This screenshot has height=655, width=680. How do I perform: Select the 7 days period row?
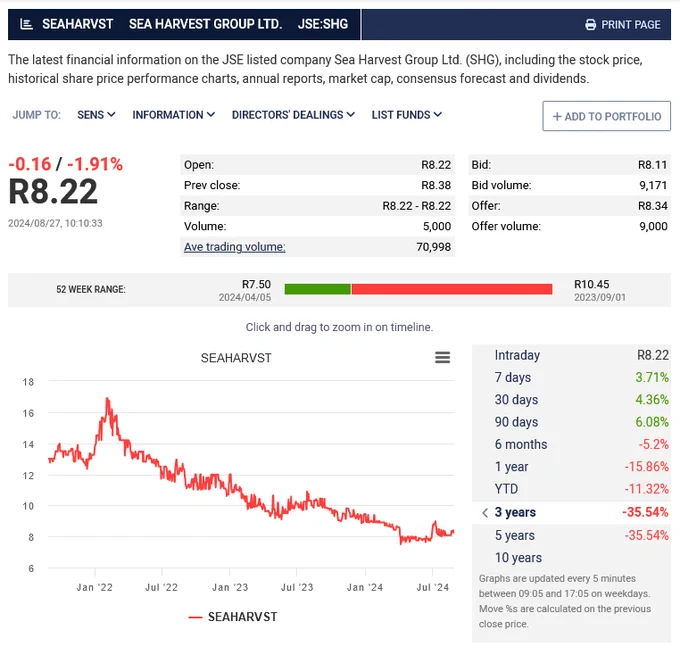[x=571, y=377]
